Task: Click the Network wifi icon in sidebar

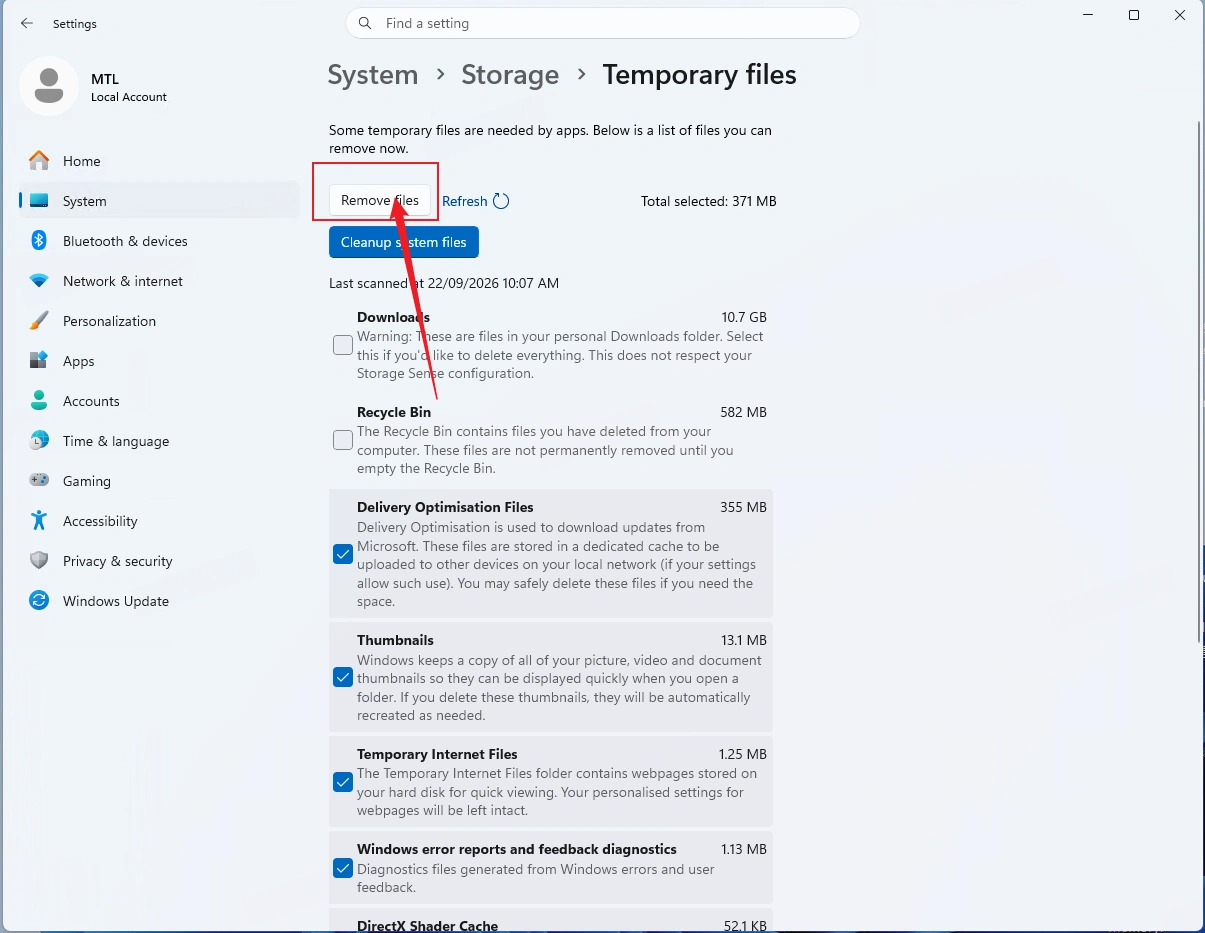Action: (x=39, y=281)
